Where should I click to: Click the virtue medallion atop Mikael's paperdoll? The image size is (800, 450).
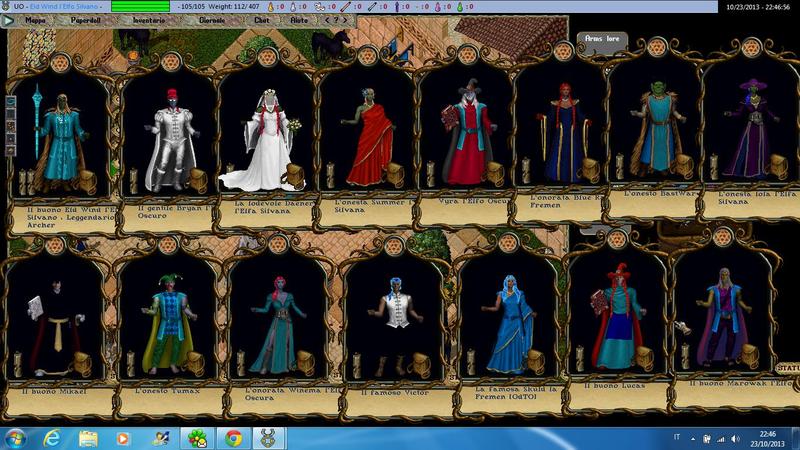55,246
